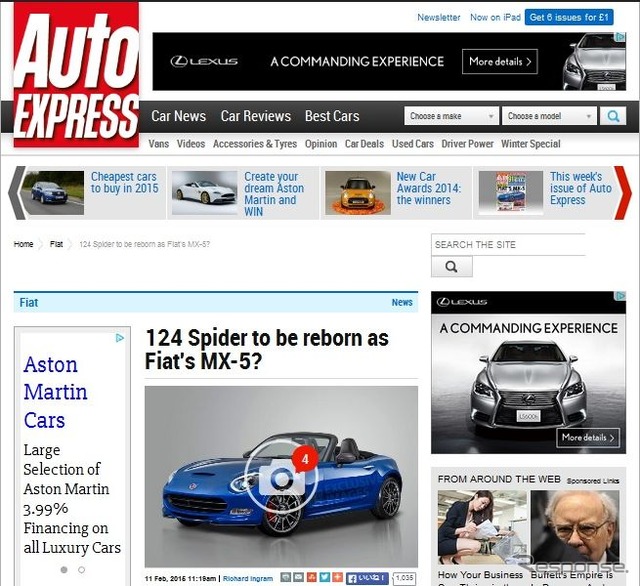Image resolution: width=640 pixels, height=586 pixels.
Task: Click the Newsletter link
Action: click(438, 17)
